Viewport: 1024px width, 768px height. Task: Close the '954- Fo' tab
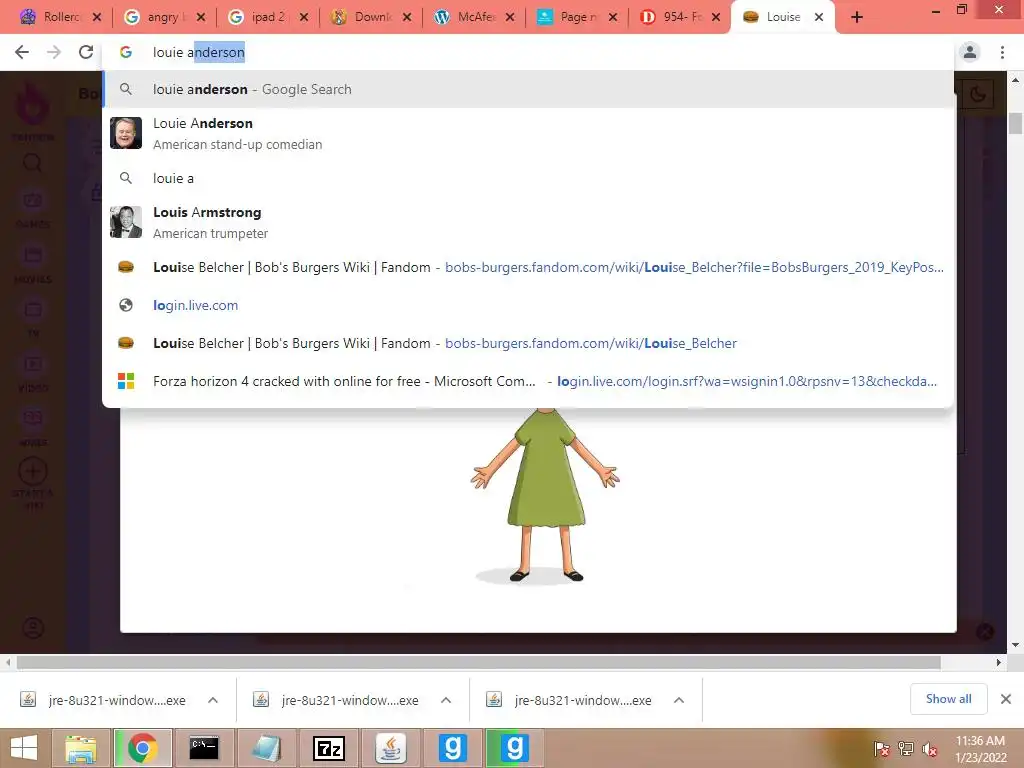pyautogui.click(x=716, y=18)
